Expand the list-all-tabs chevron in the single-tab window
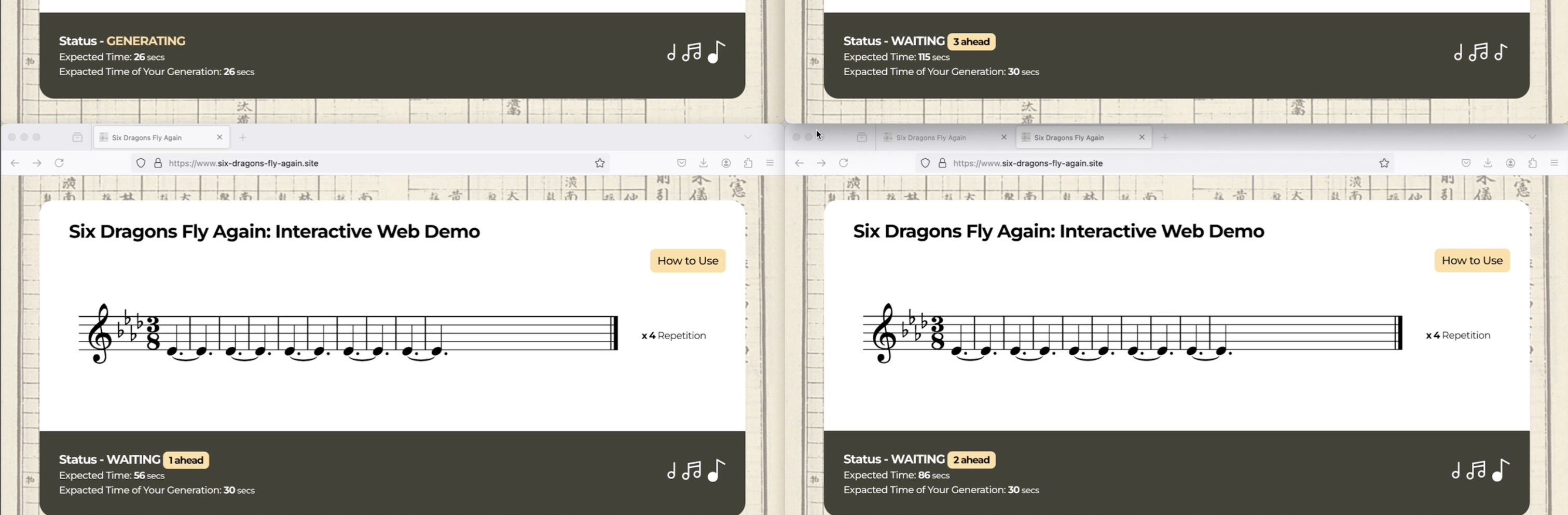This screenshot has width=1568, height=515. click(x=748, y=137)
